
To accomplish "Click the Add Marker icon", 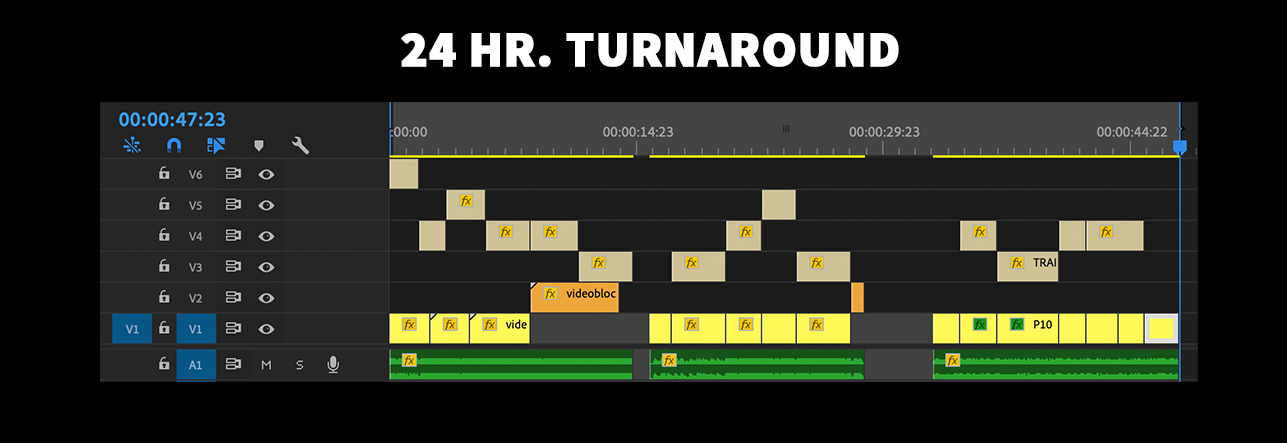I will point(259,145).
